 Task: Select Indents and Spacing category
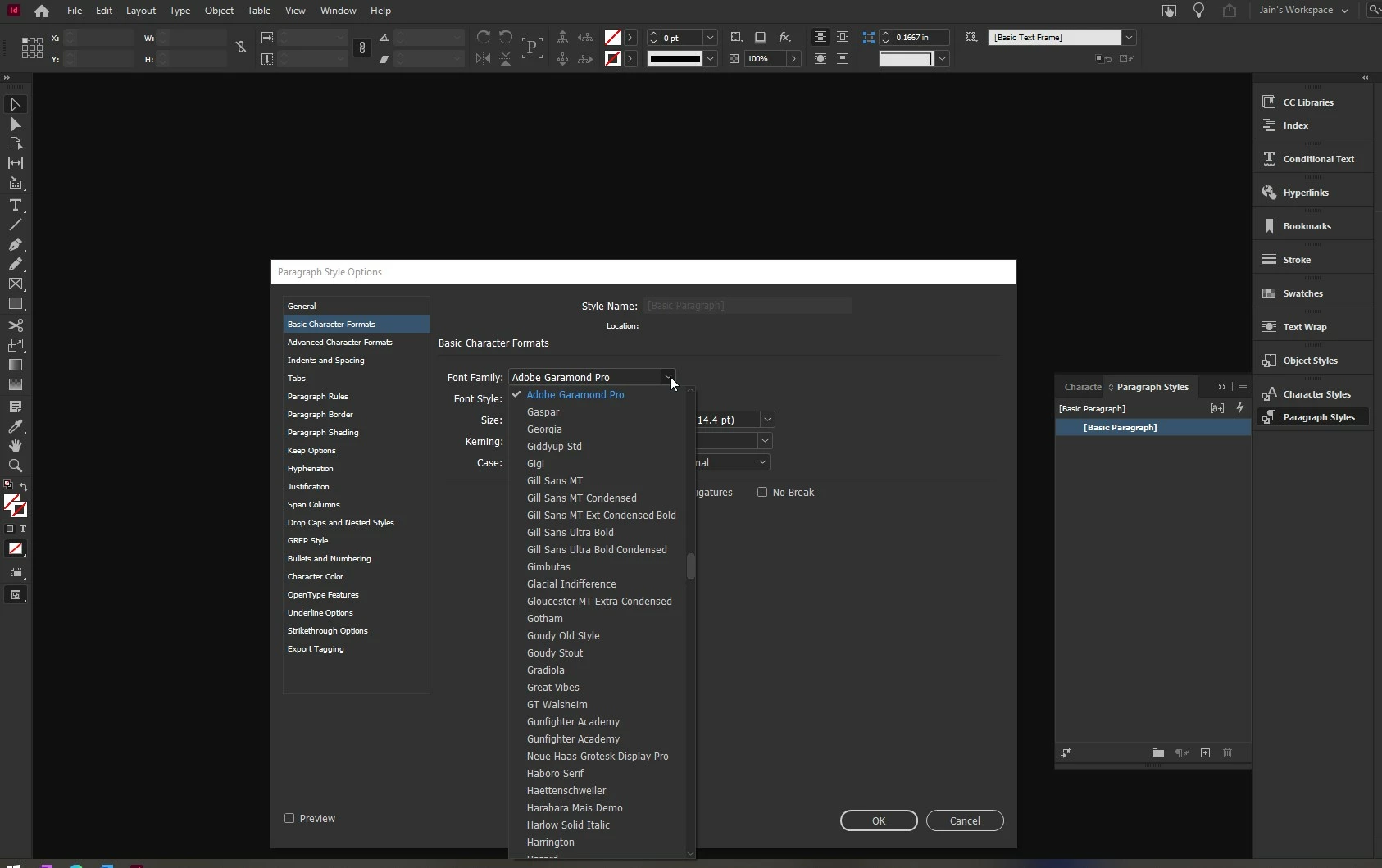pos(356,361)
